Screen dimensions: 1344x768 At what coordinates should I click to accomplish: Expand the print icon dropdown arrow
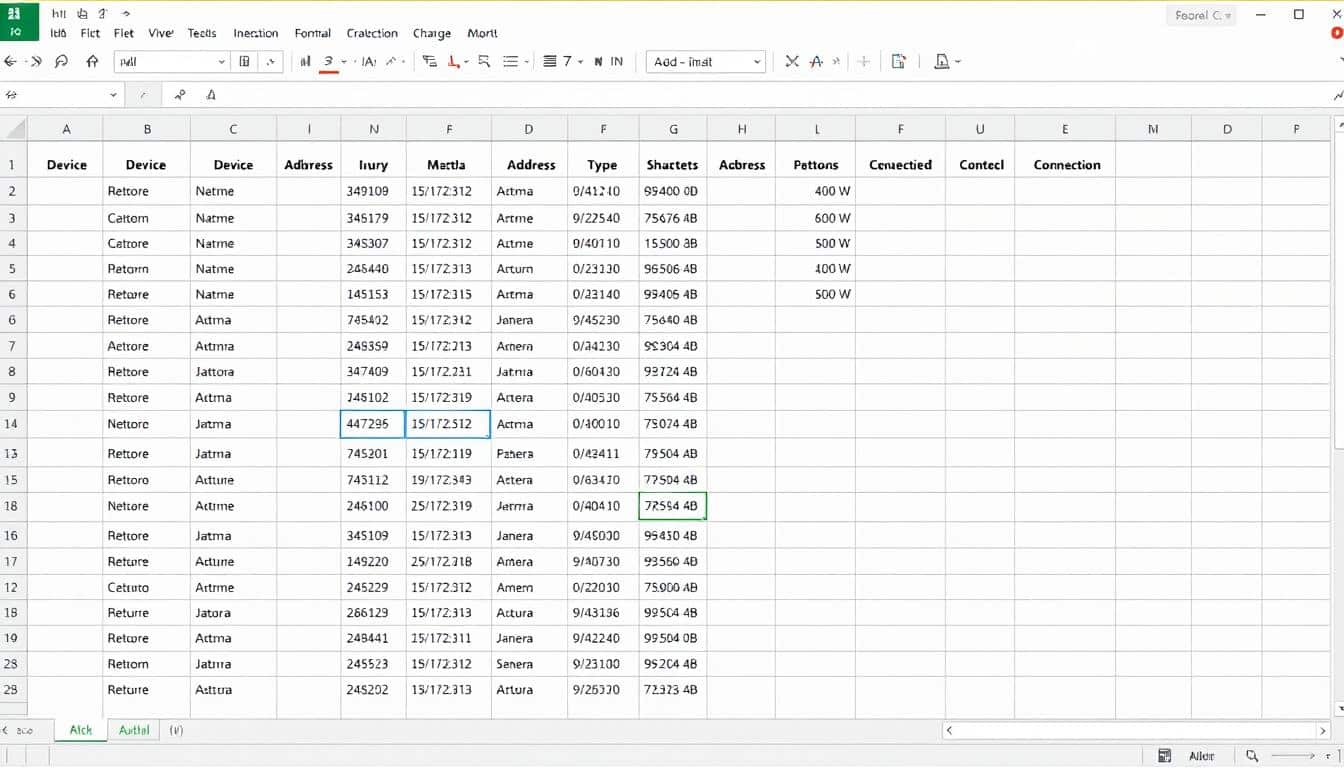coord(958,62)
